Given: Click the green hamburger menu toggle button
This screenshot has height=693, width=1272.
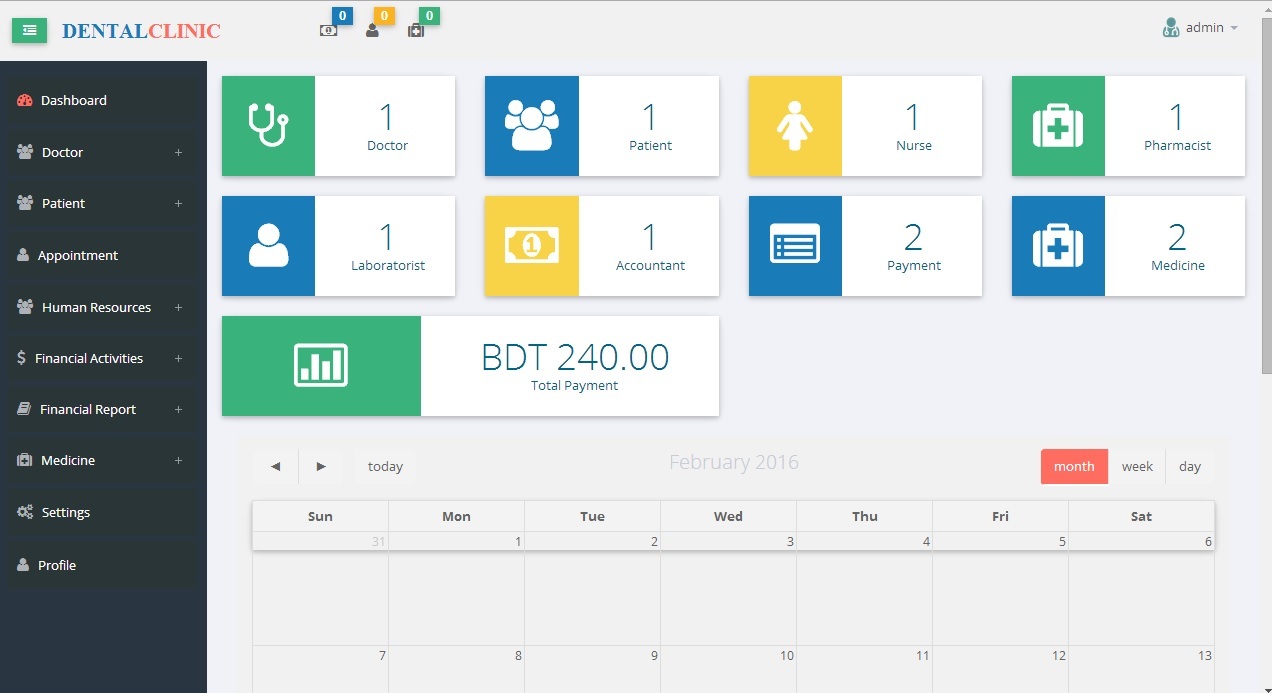Looking at the screenshot, I should click(x=29, y=31).
